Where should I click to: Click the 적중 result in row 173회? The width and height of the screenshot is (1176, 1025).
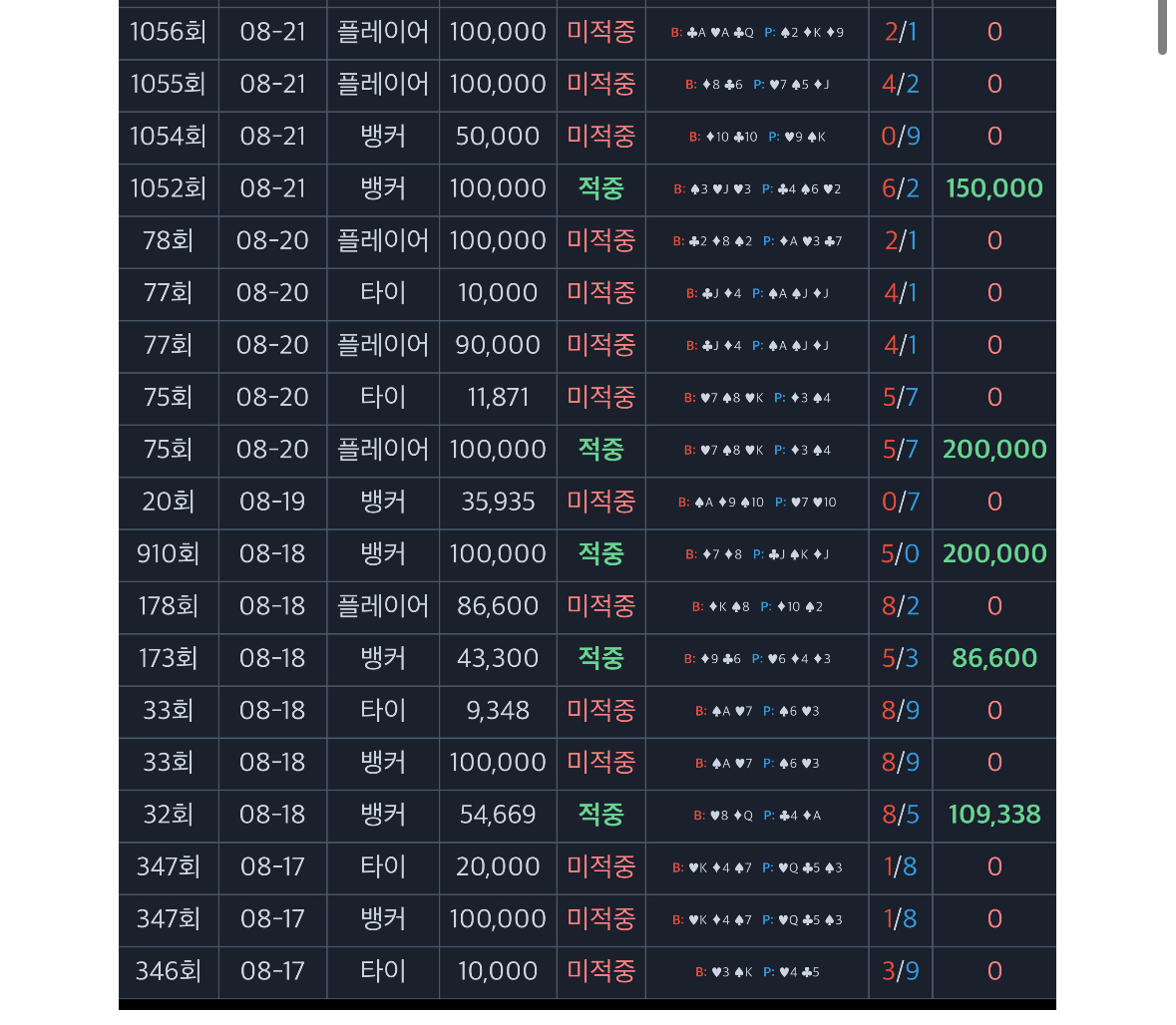tap(601, 658)
